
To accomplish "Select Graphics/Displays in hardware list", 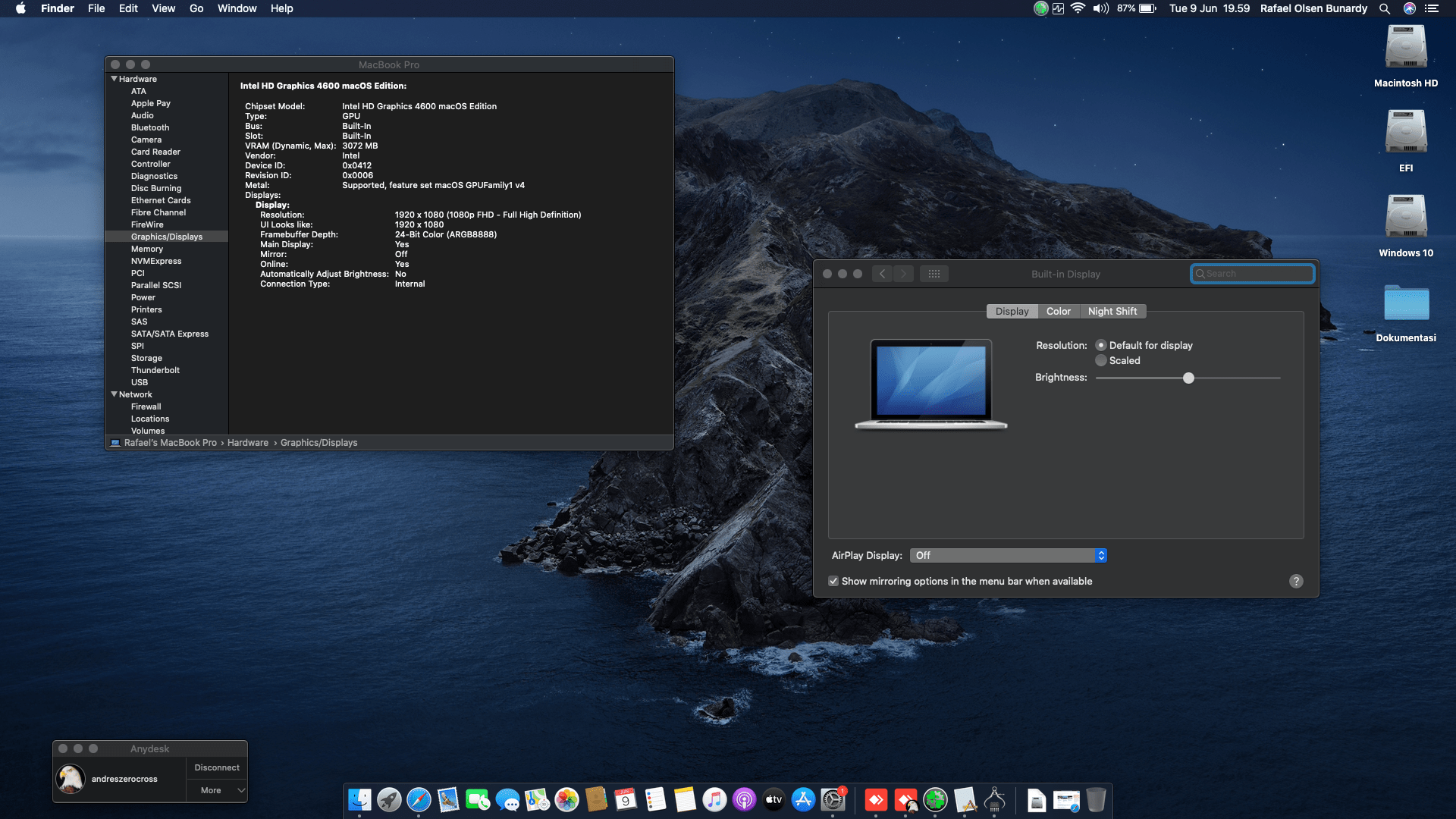I will 166,237.
